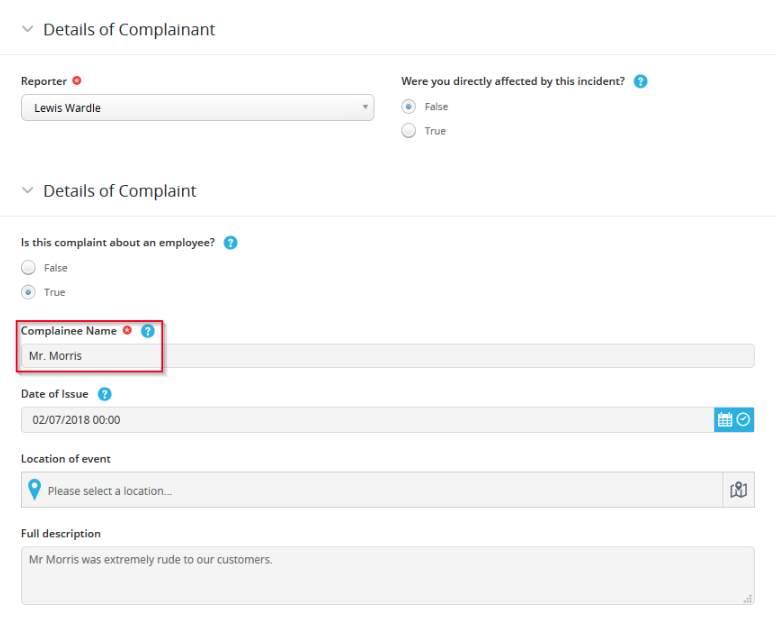Select True for complaint about an employee

(x=28, y=292)
